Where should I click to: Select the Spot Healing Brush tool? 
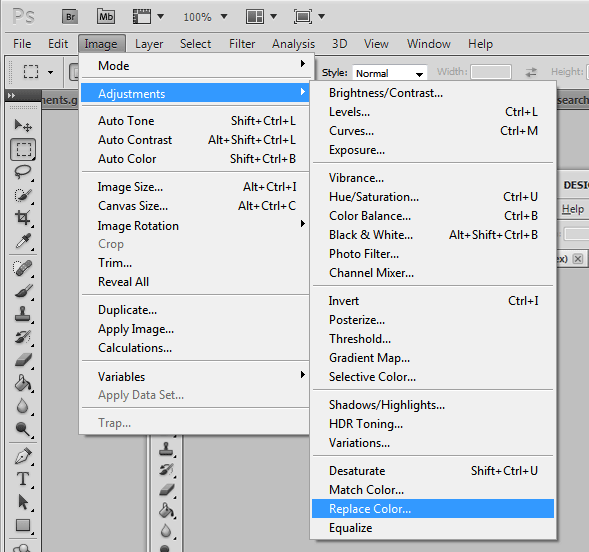23,268
